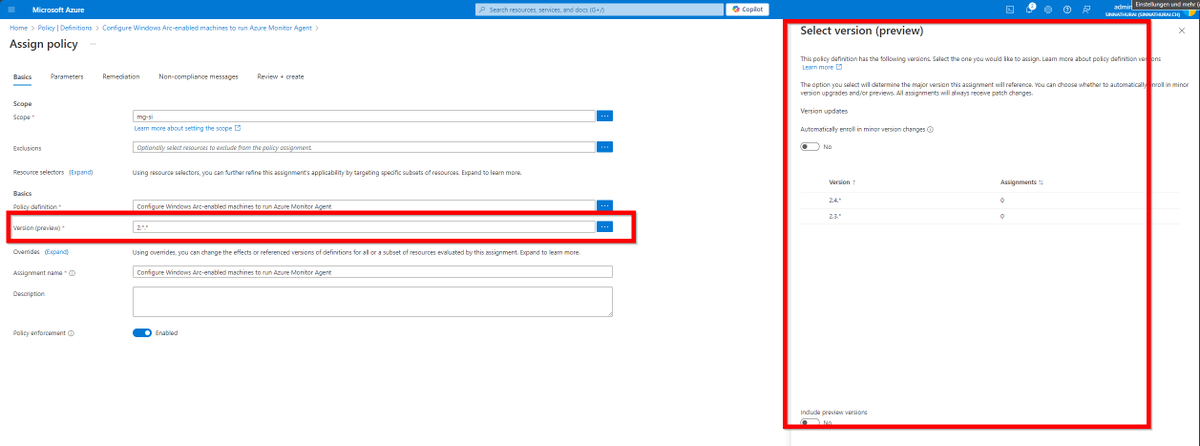Switch to the Basics tab
This screenshot has width=1200, height=446.
[22, 76]
